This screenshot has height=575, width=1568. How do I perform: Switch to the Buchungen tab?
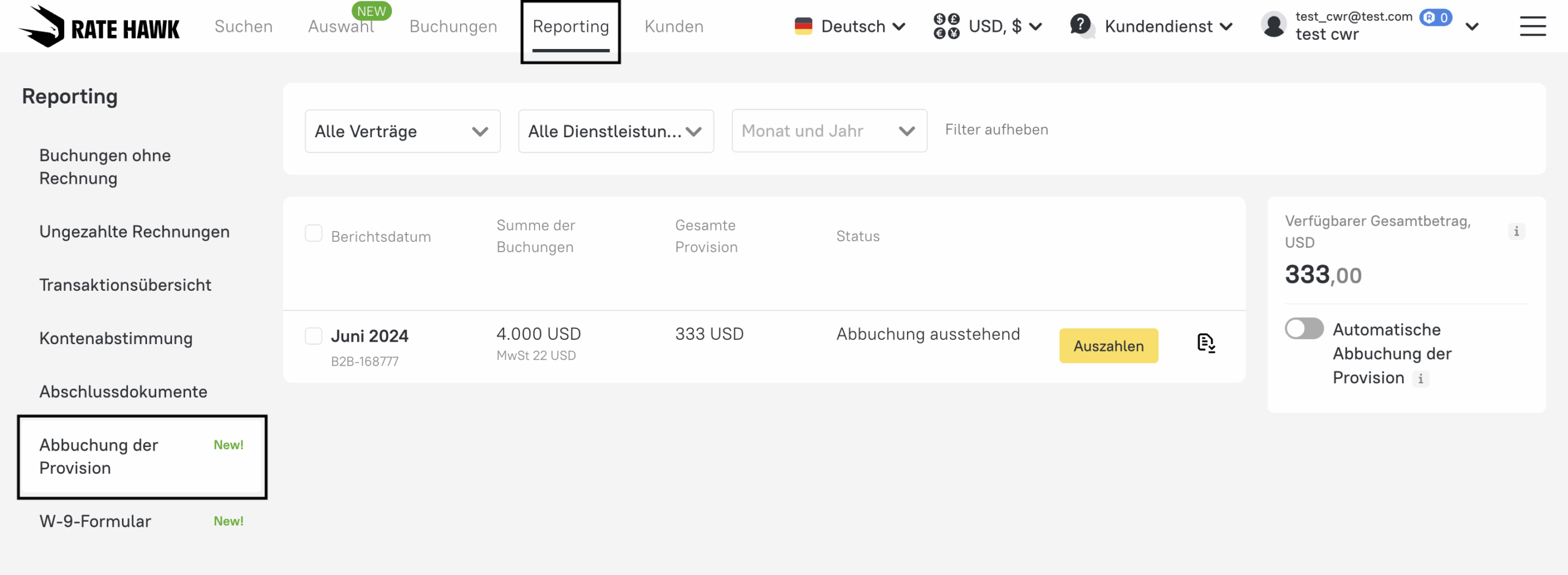coord(453,26)
